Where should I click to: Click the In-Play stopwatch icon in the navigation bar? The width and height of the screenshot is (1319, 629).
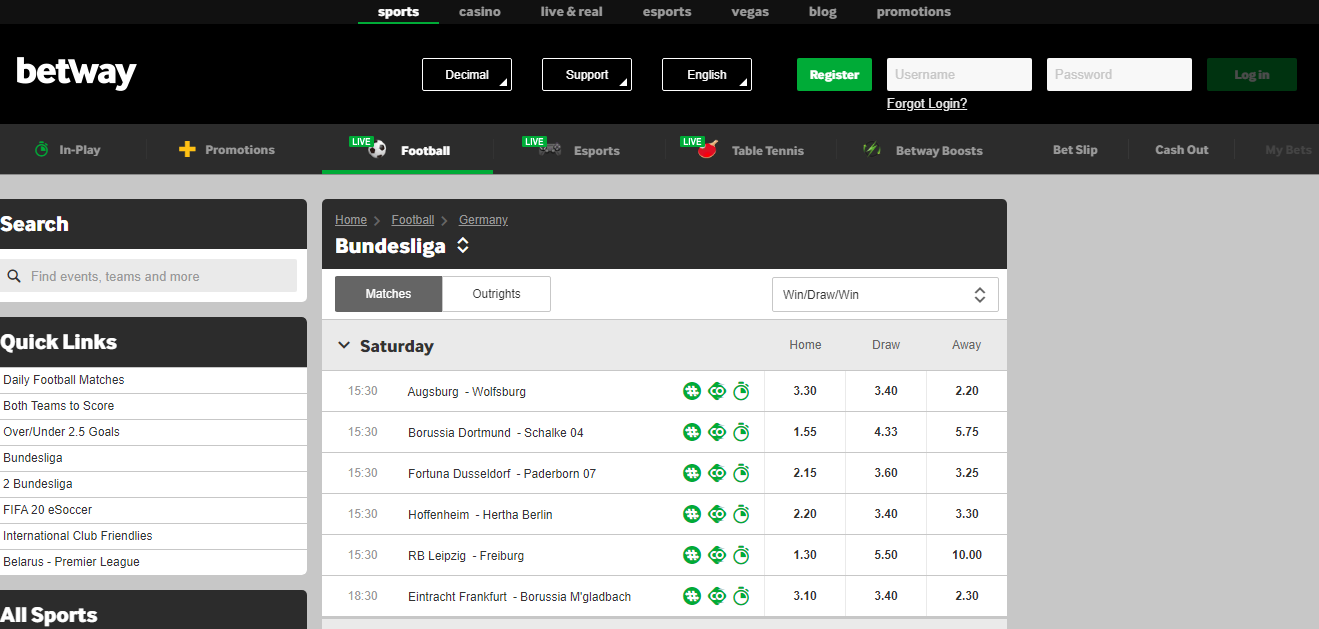click(x=41, y=150)
